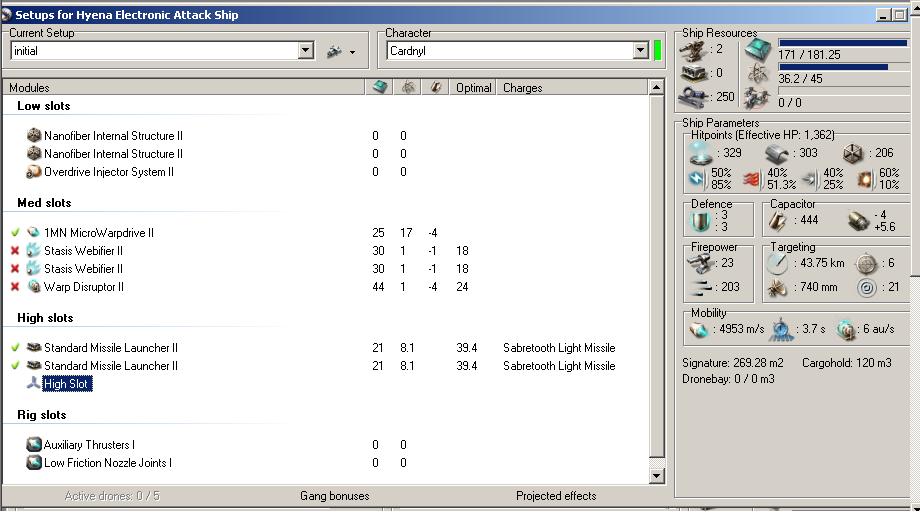Click the turret hardpoints icon in Ship Resources
The image size is (920, 512).
click(694, 51)
